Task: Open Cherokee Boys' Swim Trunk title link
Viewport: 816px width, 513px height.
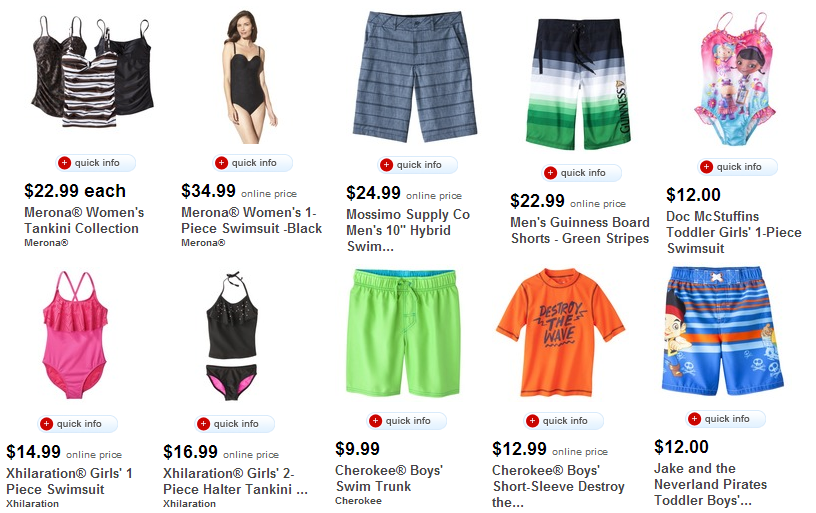Action: click(389, 478)
